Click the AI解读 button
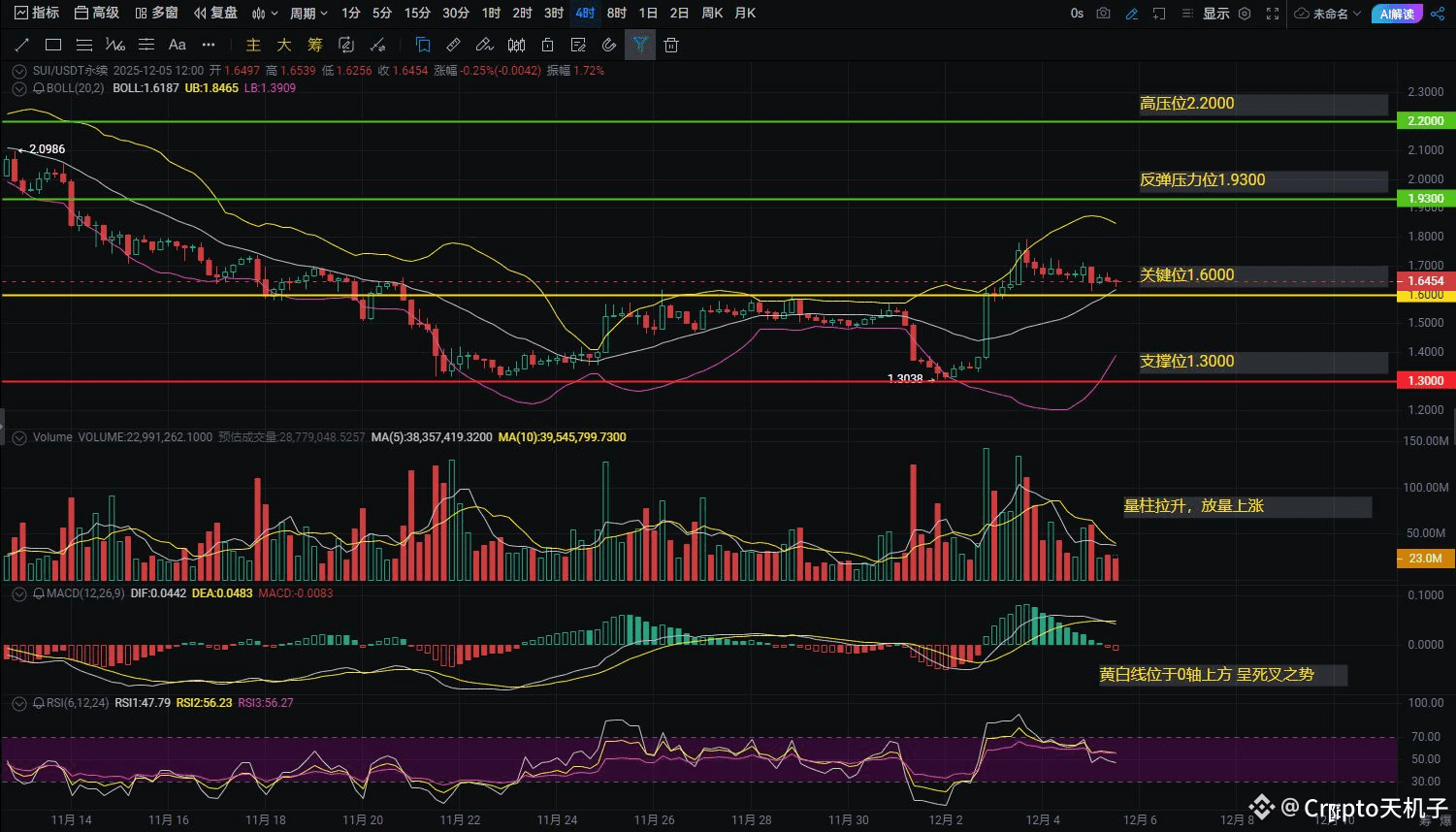Viewport: 1456px width, 832px height. [x=1397, y=14]
